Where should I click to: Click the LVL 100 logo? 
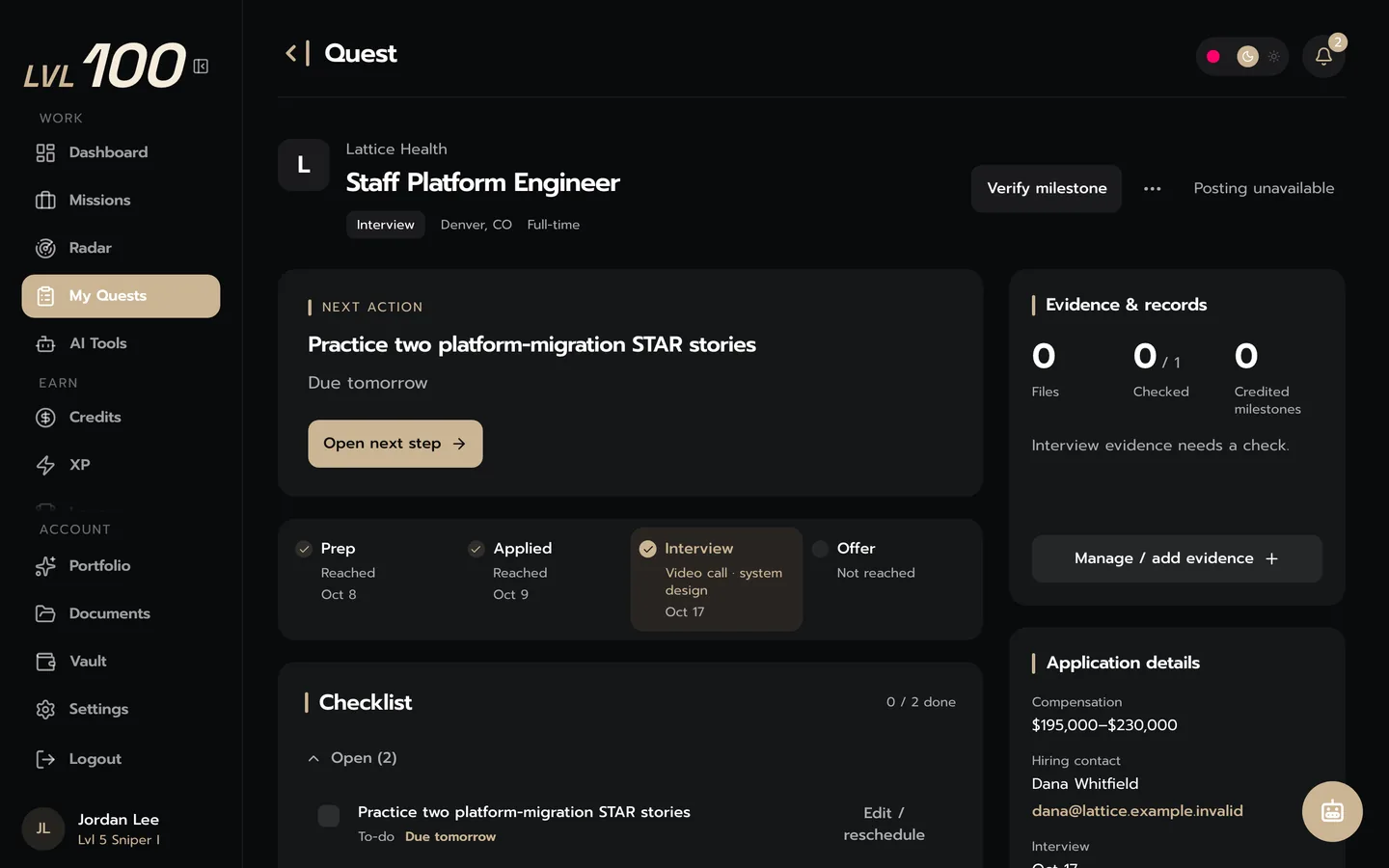[x=104, y=66]
